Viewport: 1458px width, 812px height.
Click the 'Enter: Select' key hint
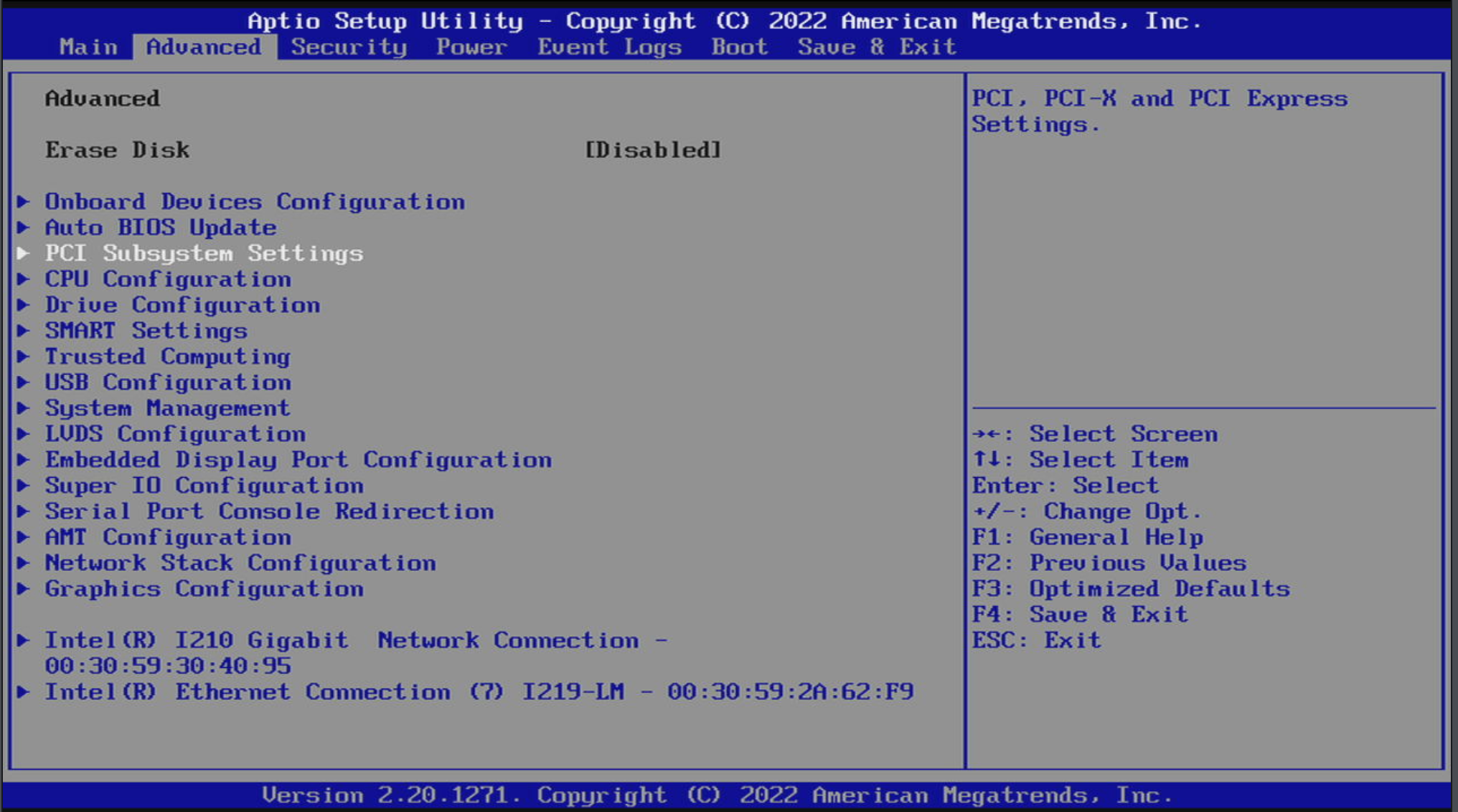click(x=1066, y=486)
